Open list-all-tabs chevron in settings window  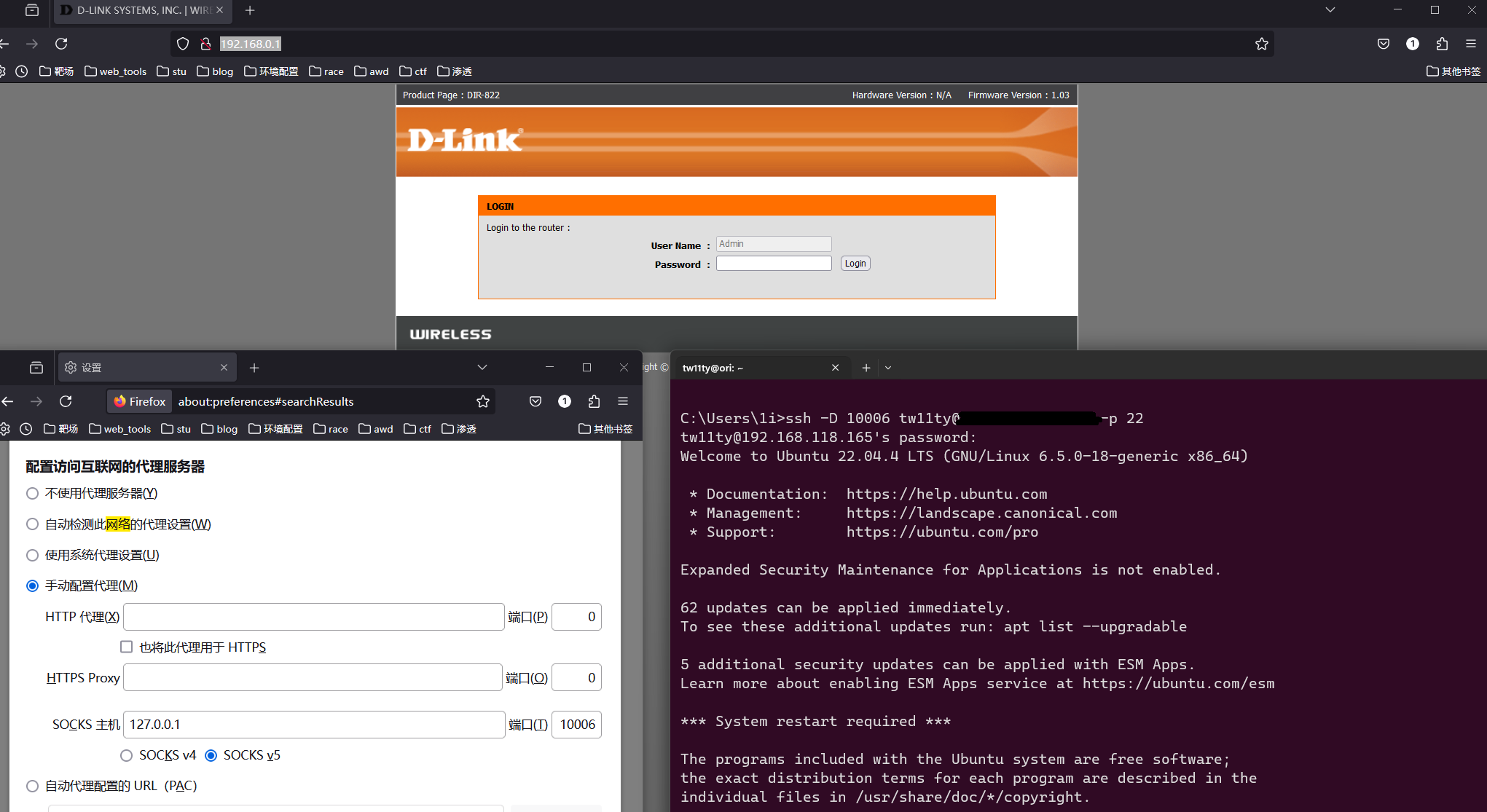(482, 368)
